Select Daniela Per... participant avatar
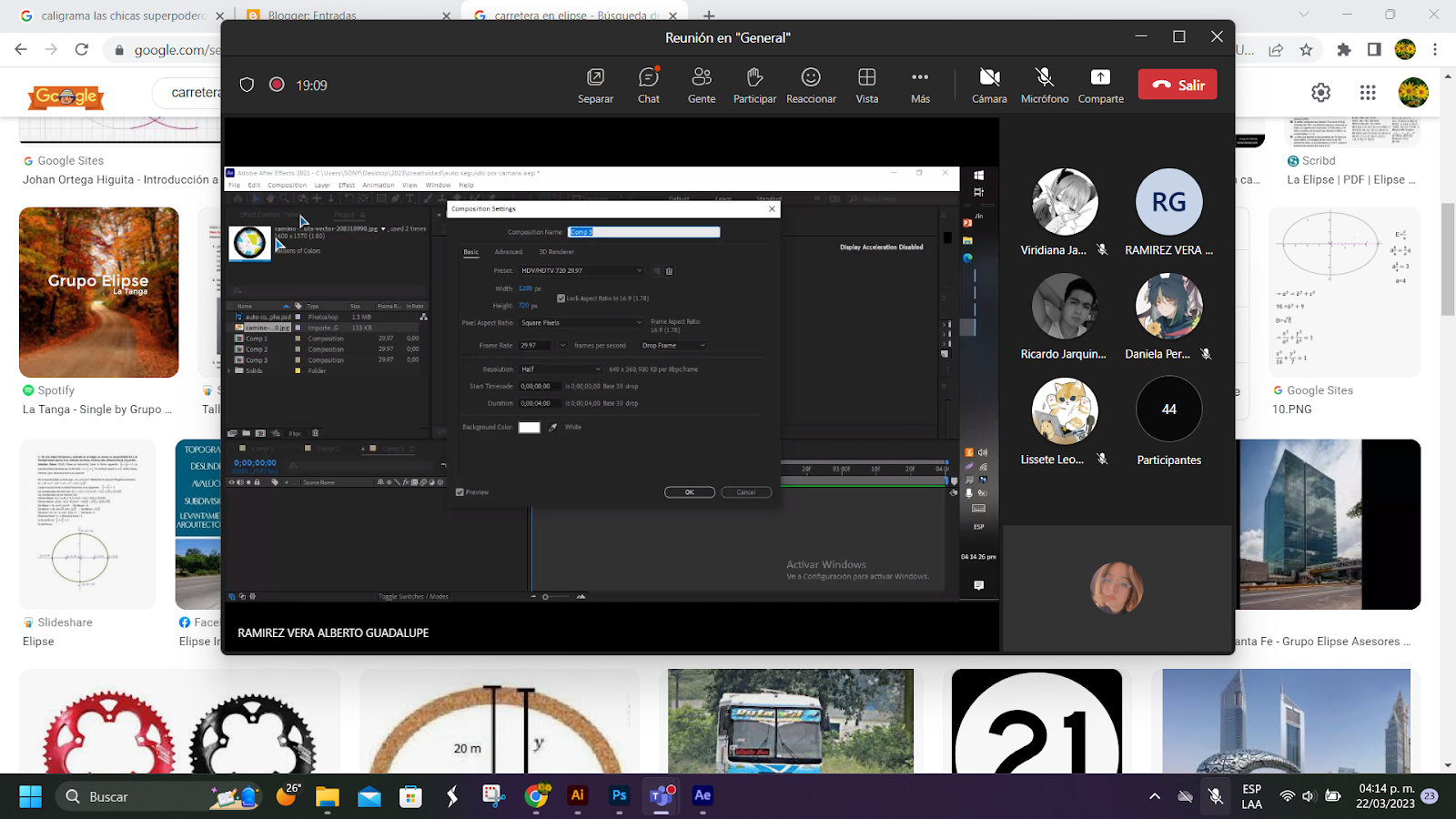This screenshot has width=1456, height=819. pos(1169,306)
